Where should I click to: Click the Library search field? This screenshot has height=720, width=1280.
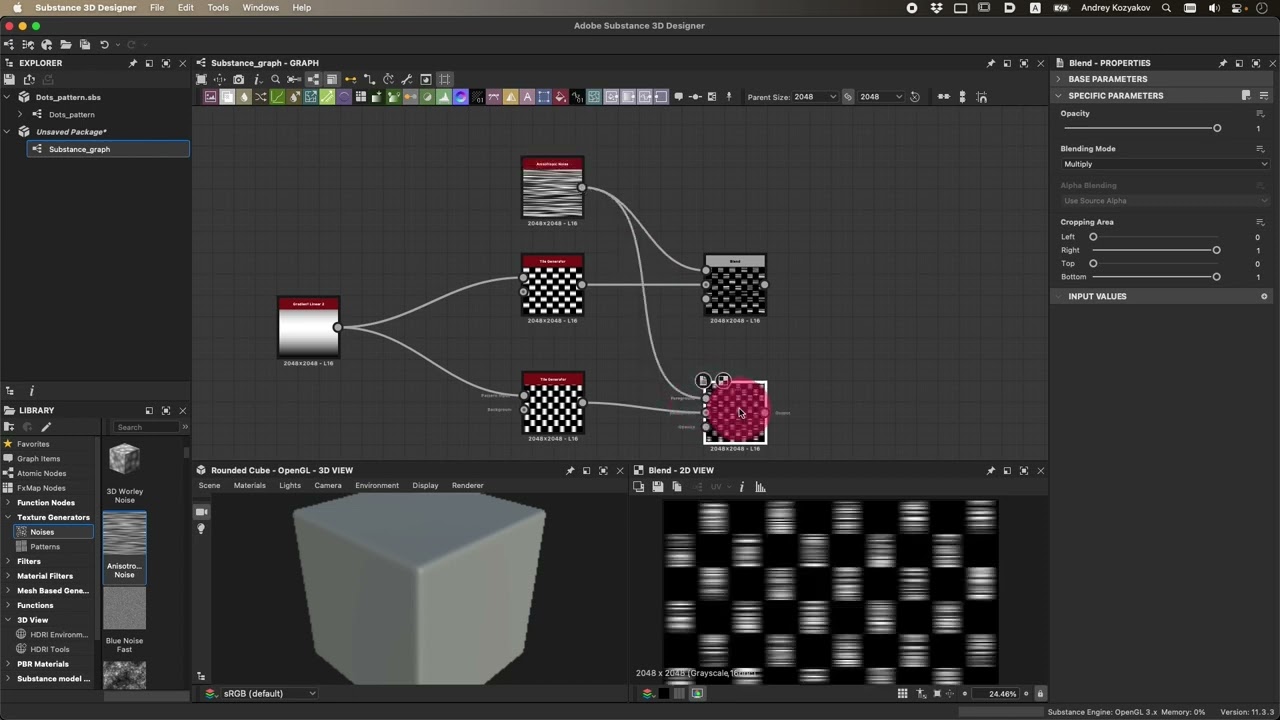pos(147,427)
